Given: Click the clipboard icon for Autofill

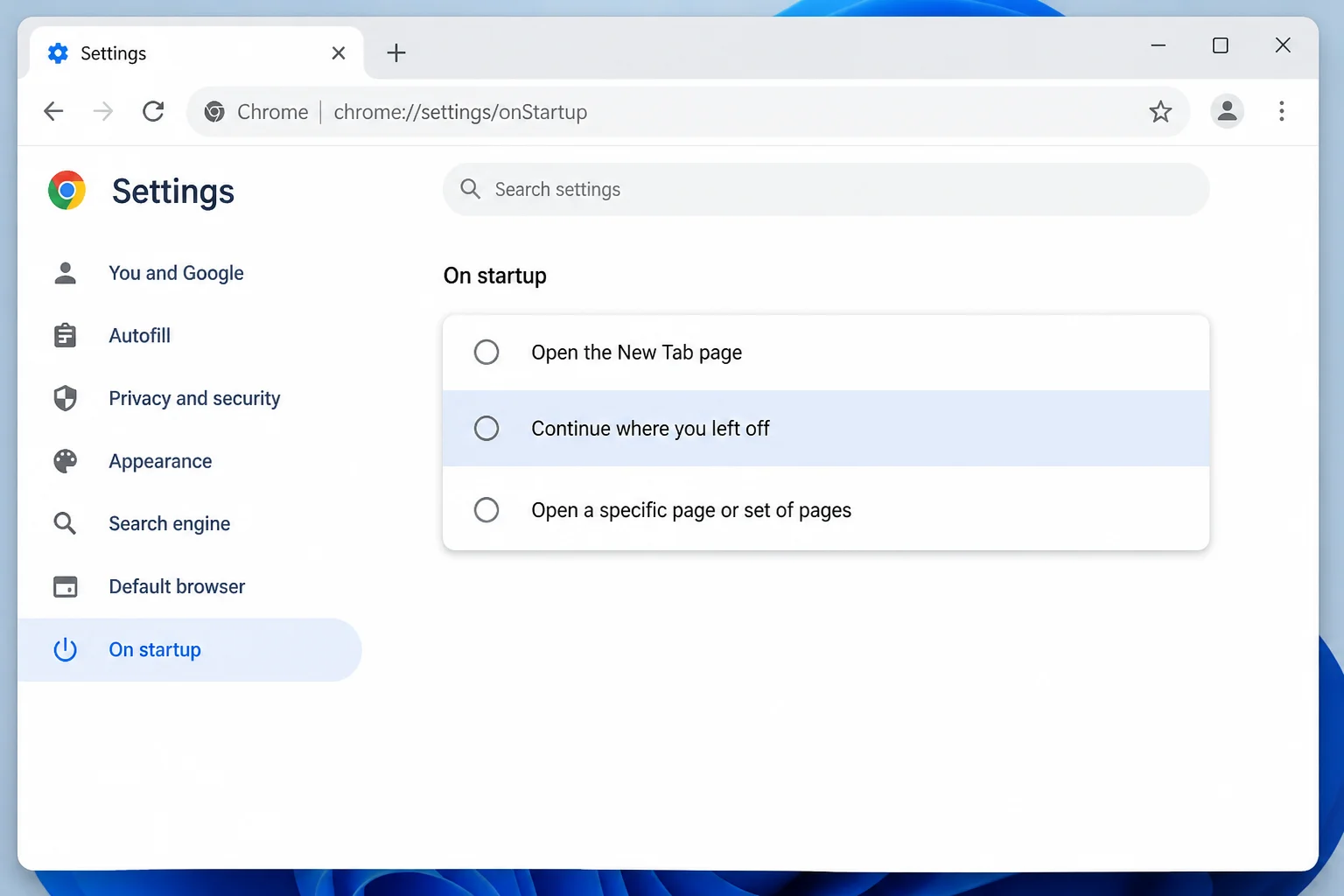Looking at the screenshot, I should pyautogui.click(x=65, y=335).
